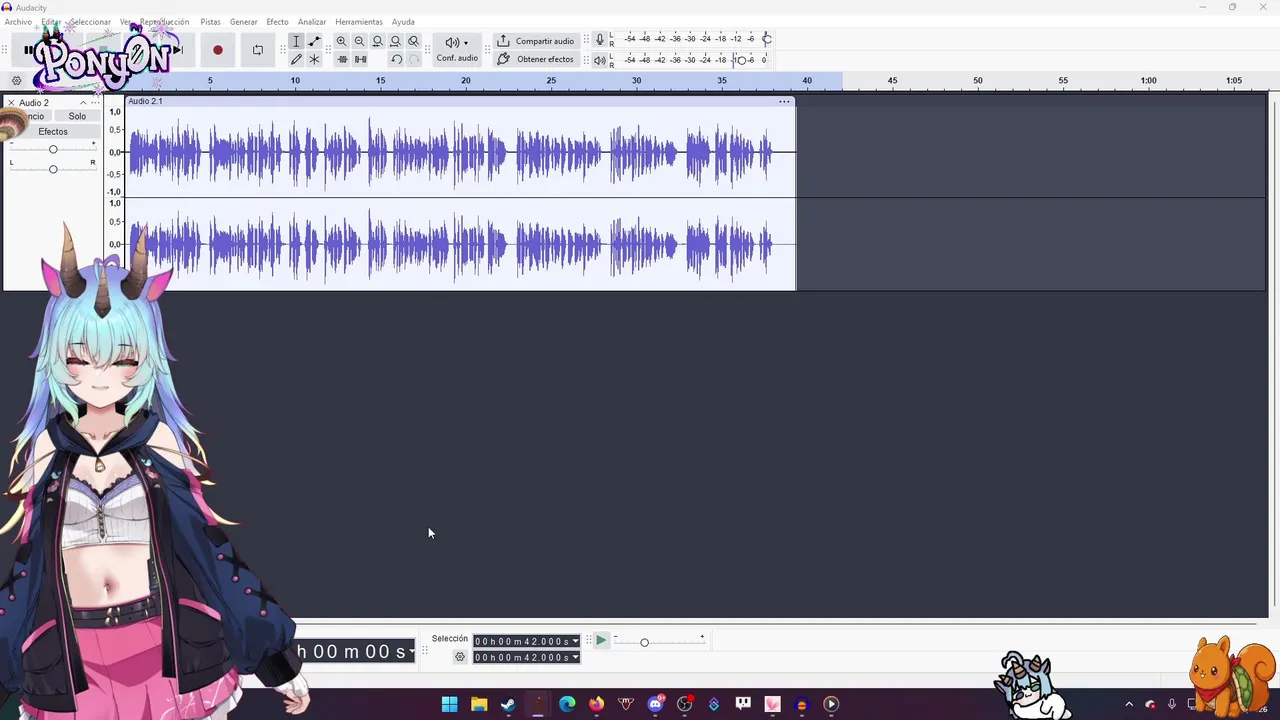Collapse the Audio 2 track
Image resolution: width=1280 pixels, height=720 pixels.
tap(83, 103)
